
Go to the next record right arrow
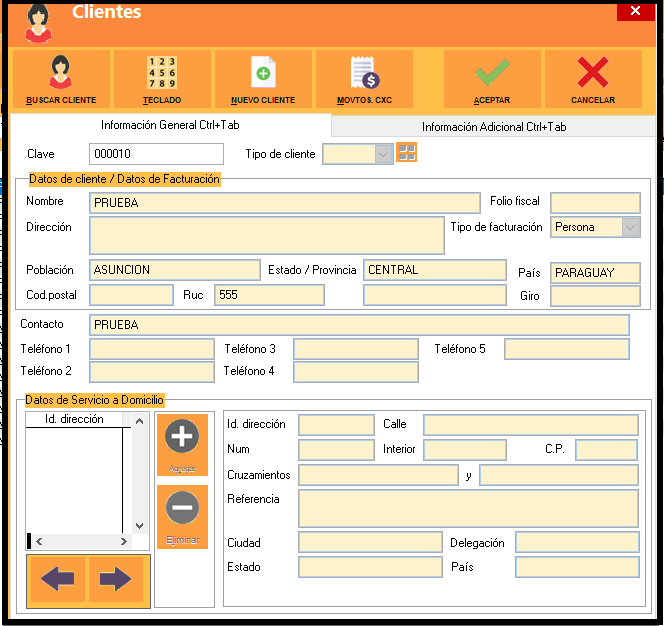coord(116,579)
